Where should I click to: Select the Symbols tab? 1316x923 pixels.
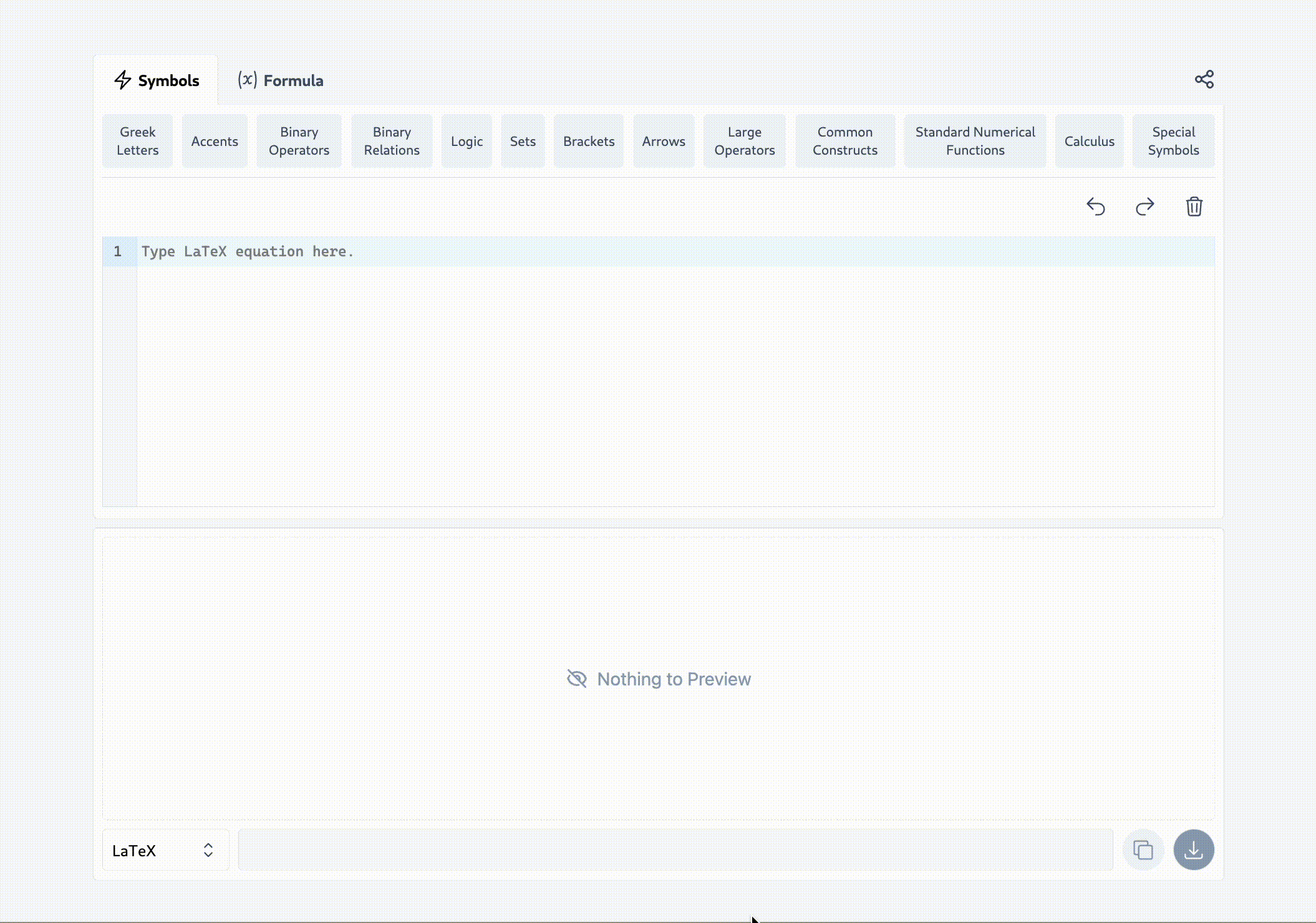point(157,80)
